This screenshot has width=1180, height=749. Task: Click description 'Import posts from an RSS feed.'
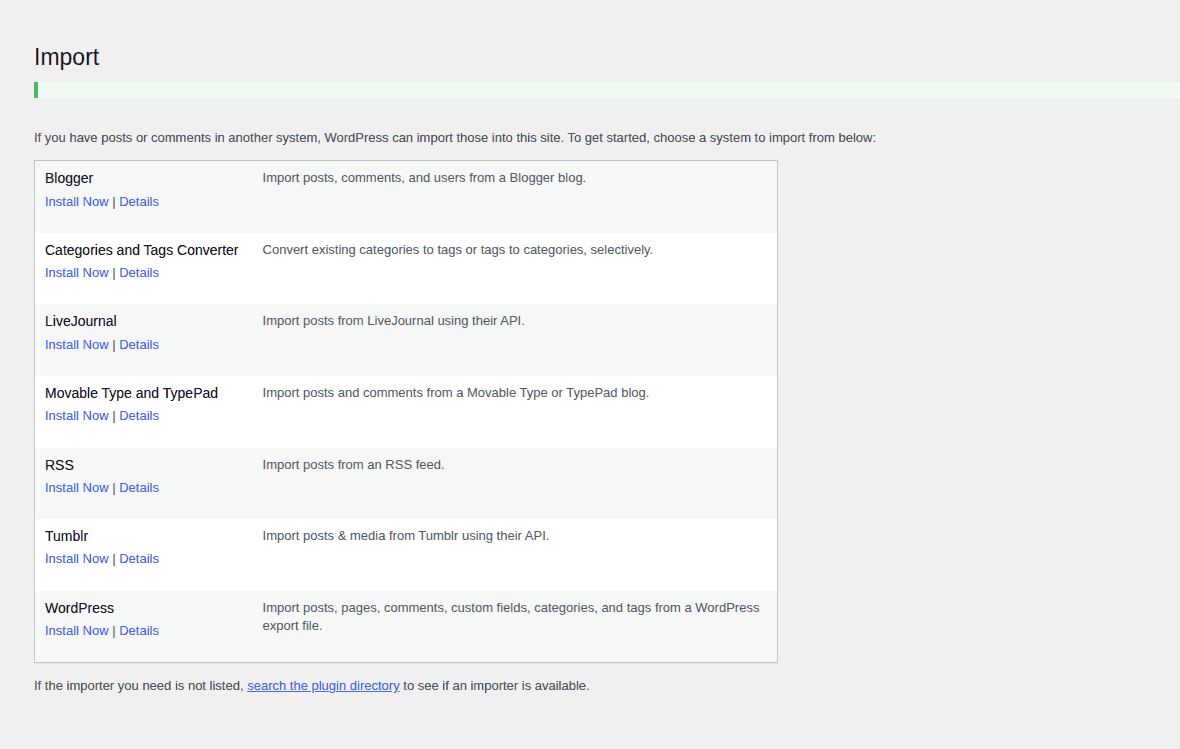[x=353, y=465]
